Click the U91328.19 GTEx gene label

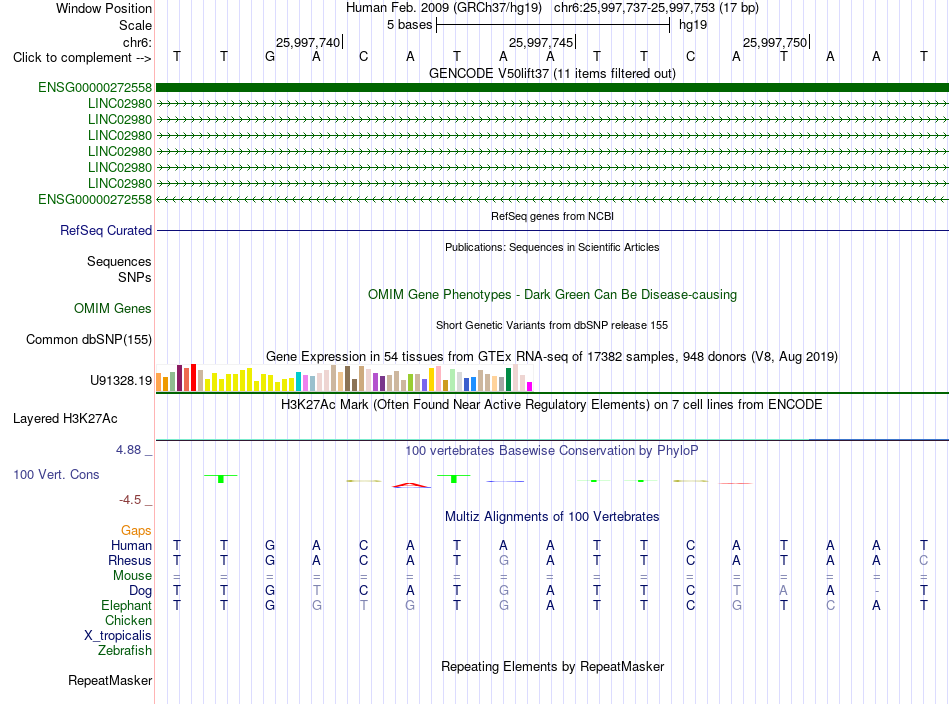[121, 380]
